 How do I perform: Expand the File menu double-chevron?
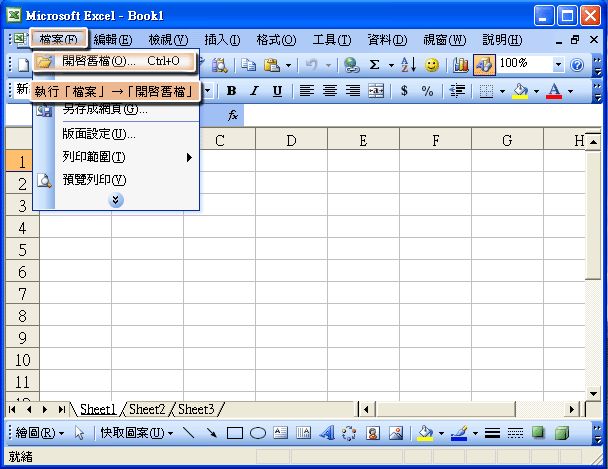(x=116, y=200)
